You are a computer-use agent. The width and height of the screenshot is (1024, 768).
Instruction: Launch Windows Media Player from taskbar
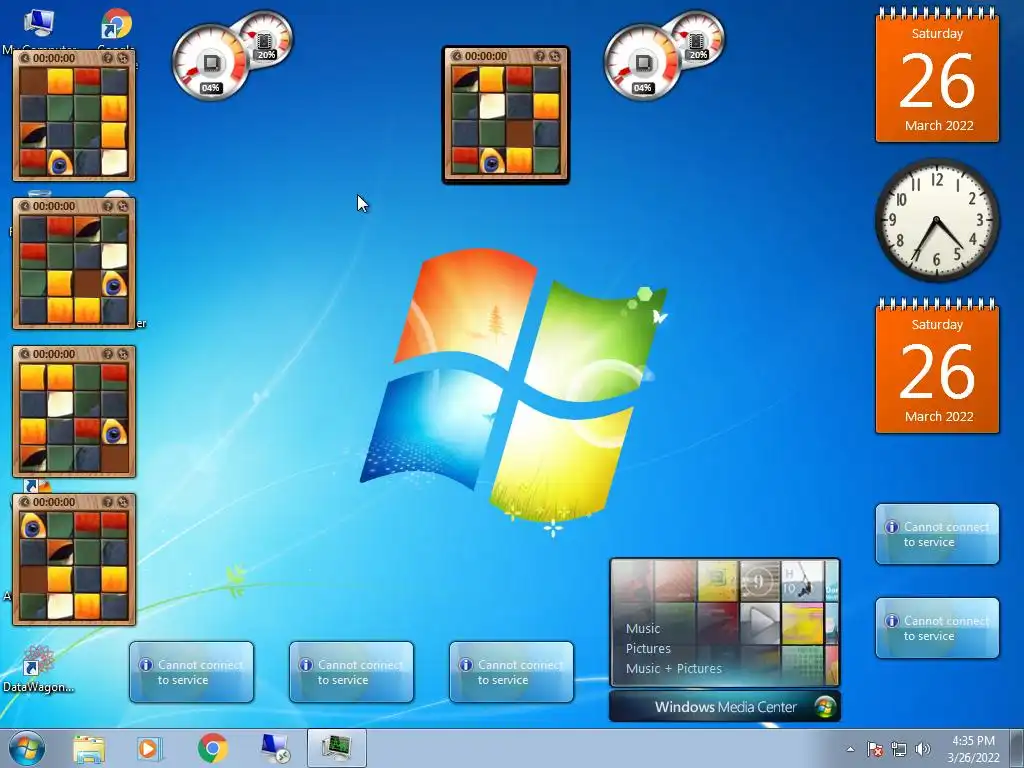point(150,748)
